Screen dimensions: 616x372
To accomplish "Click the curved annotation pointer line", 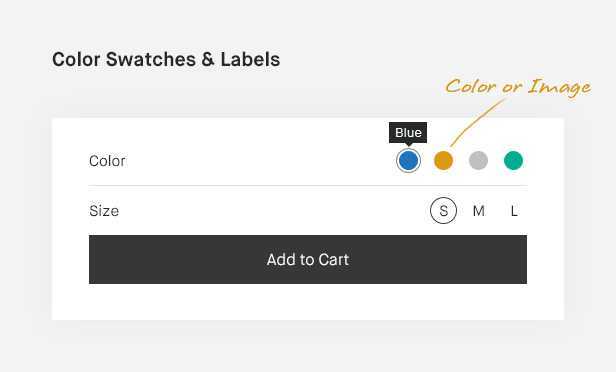I will [x=477, y=123].
